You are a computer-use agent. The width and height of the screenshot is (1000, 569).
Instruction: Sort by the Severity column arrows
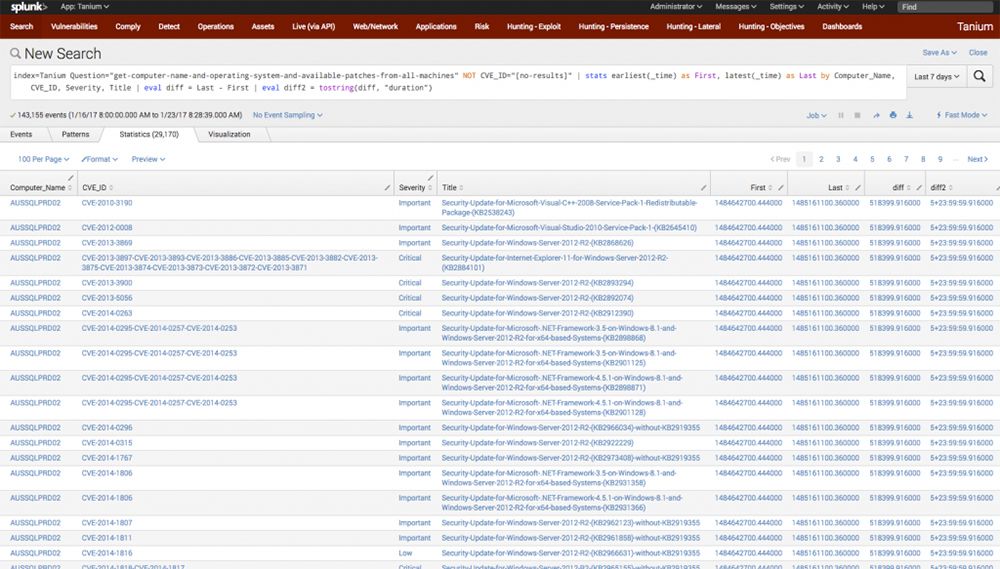click(x=430, y=188)
